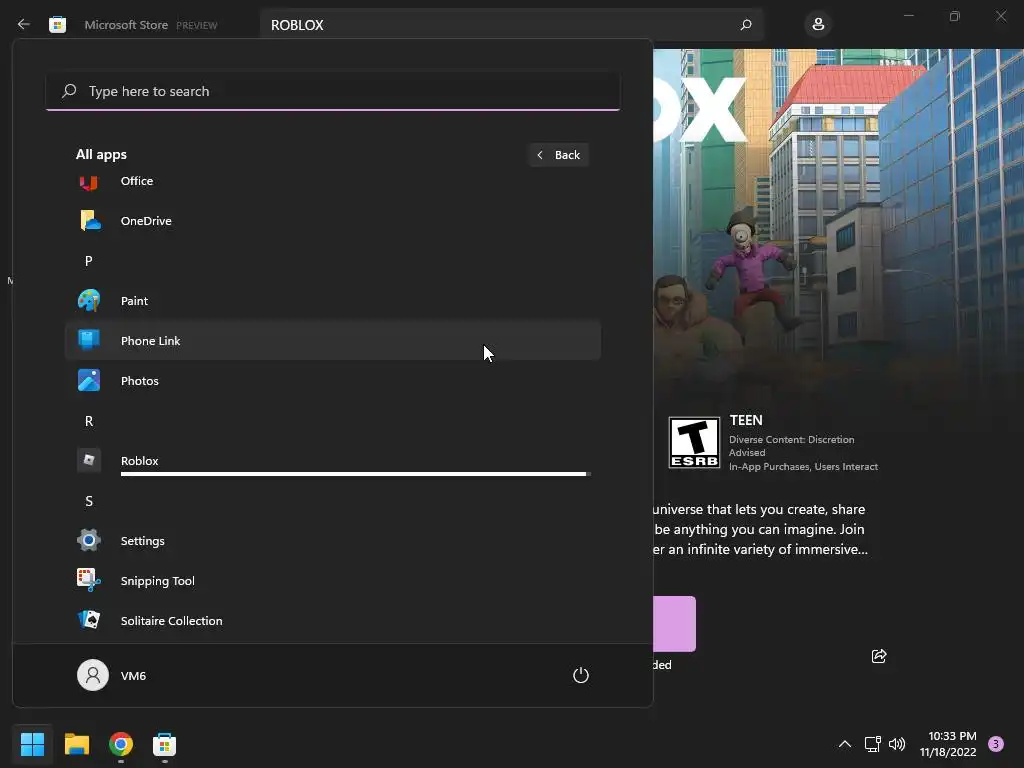The height and width of the screenshot is (768, 1024).
Task: Launch OneDrive from the app list
Action: (332, 221)
